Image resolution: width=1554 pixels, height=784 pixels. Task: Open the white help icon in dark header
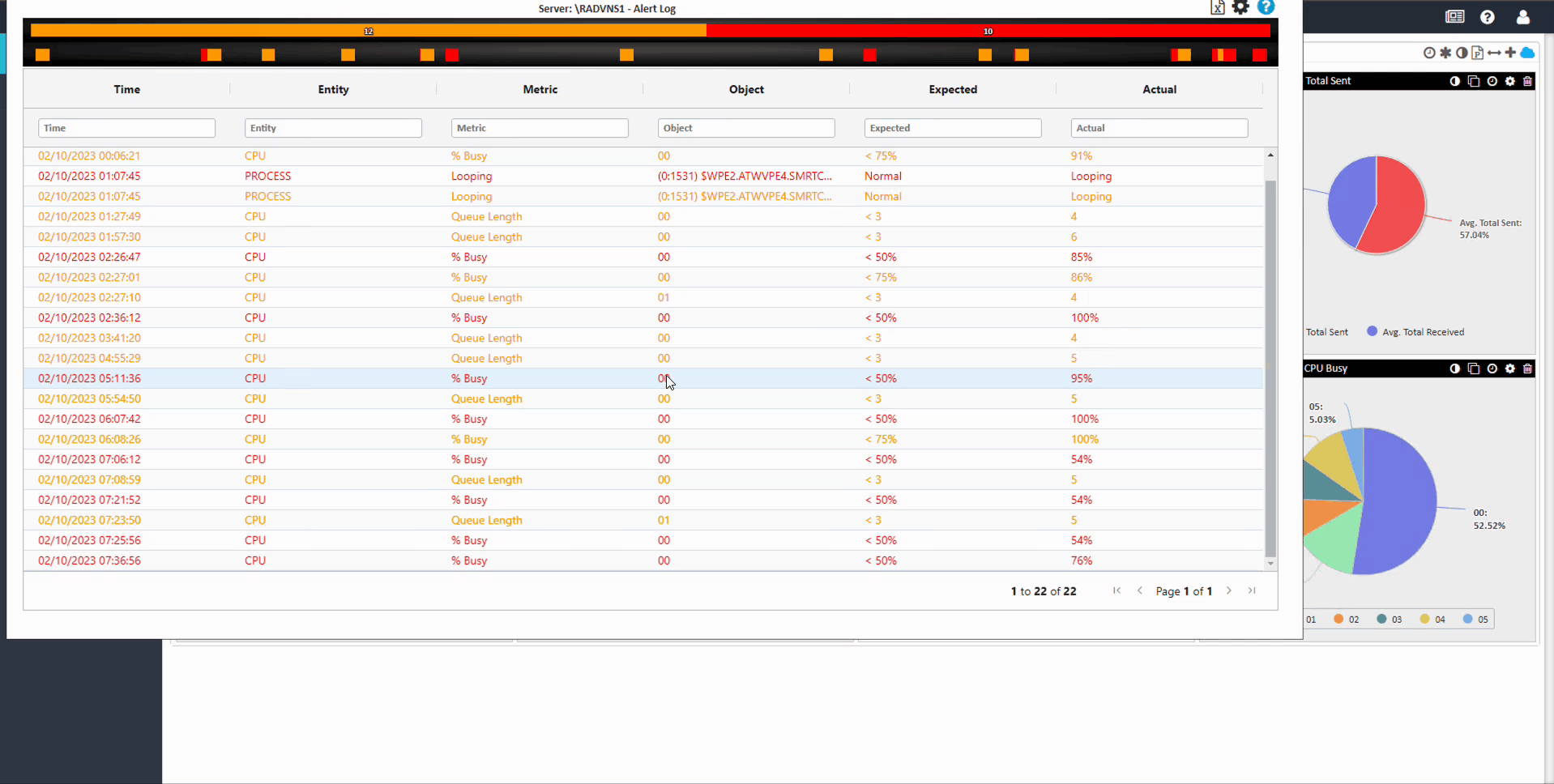(1488, 17)
